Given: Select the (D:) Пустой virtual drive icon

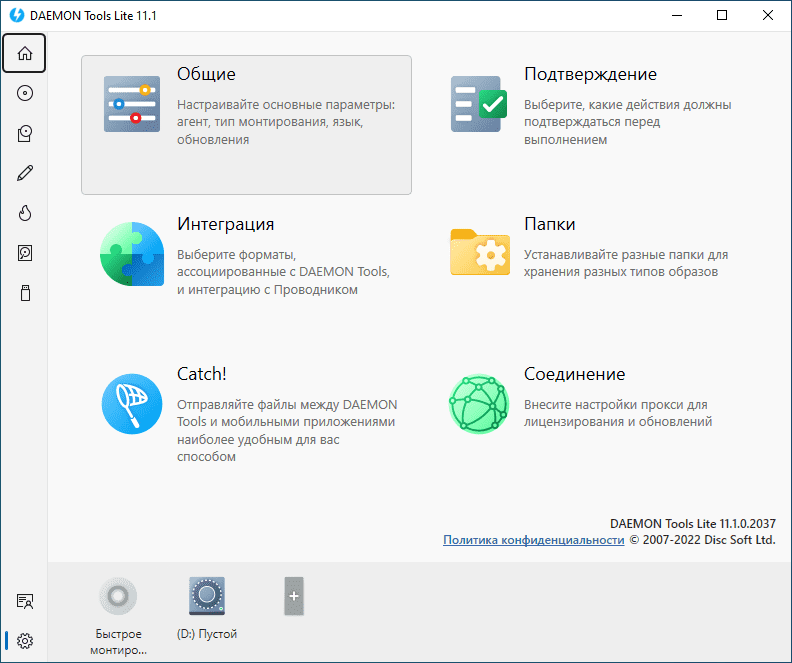Looking at the screenshot, I should pos(207,596).
